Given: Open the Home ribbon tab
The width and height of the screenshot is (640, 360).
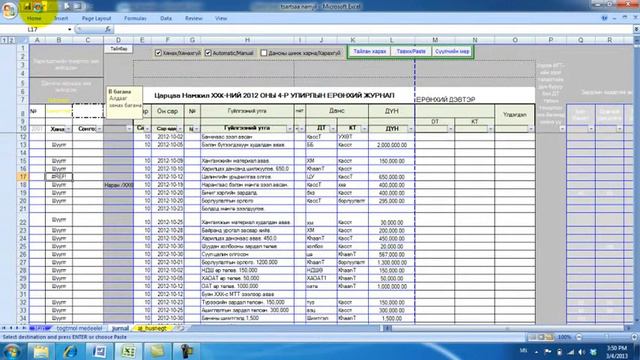Looking at the screenshot, I should point(34,18).
